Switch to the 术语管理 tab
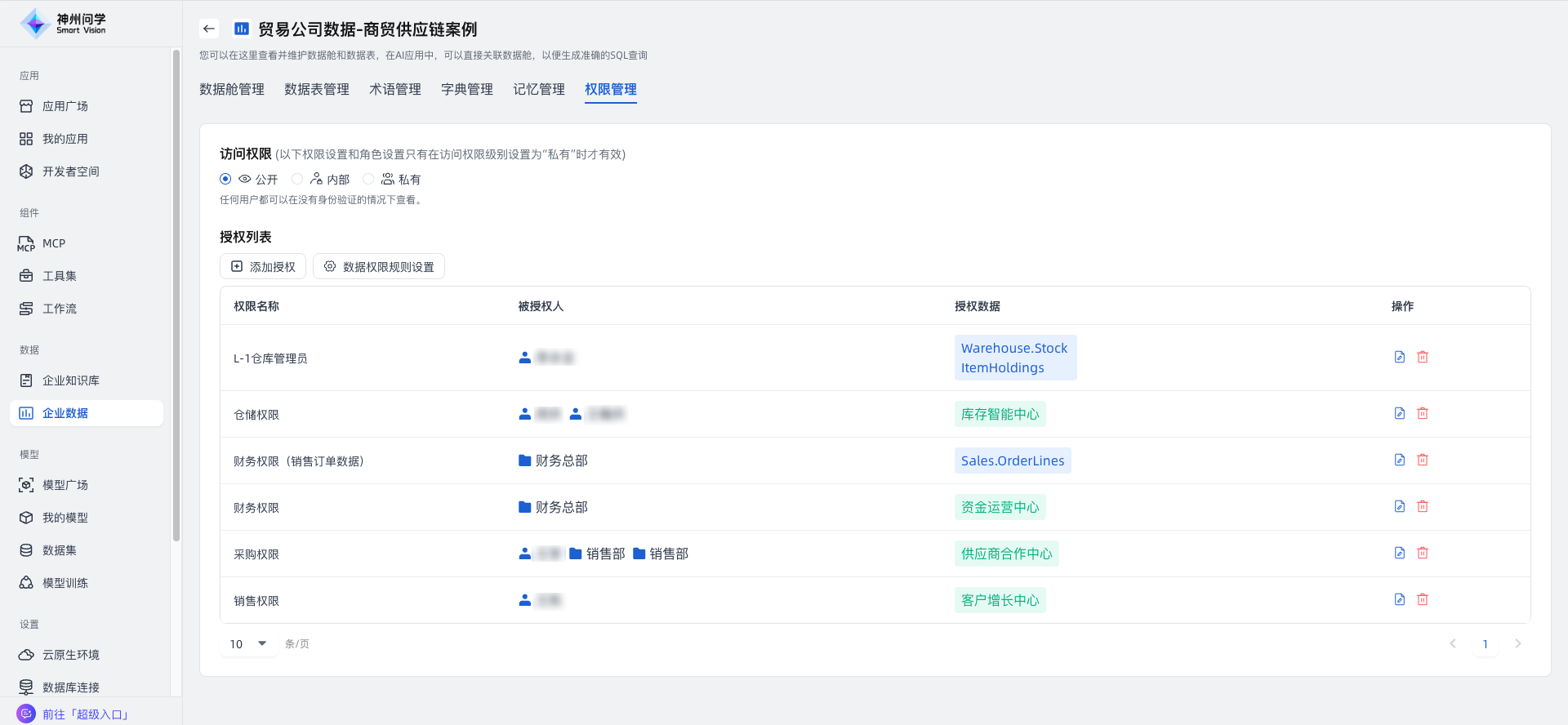The image size is (1568, 725). click(394, 89)
